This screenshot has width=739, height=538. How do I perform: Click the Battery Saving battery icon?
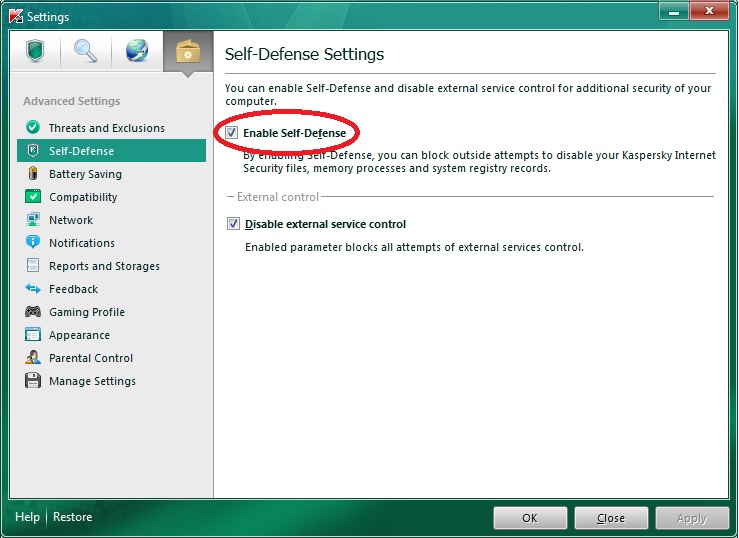click(x=33, y=173)
